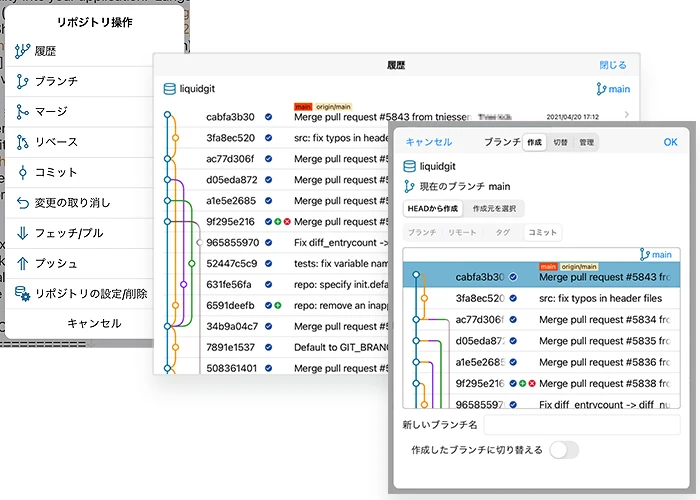Choose コミット source filter segment
The height and width of the screenshot is (500, 700).
(x=542, y=233)
